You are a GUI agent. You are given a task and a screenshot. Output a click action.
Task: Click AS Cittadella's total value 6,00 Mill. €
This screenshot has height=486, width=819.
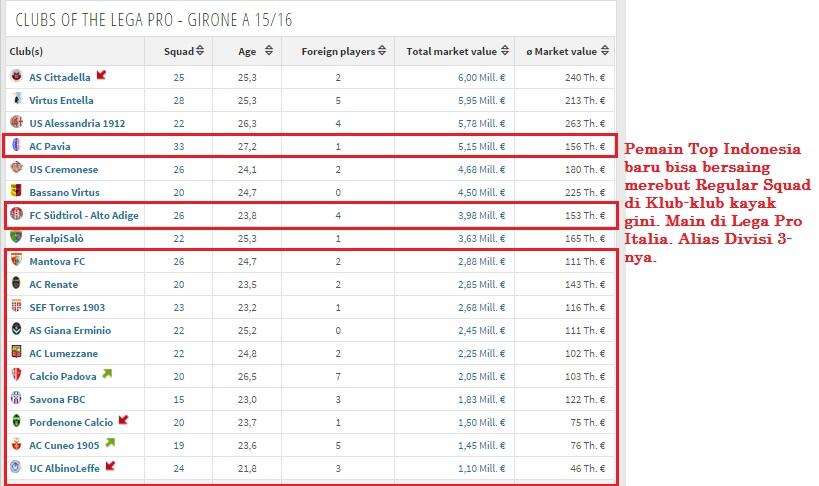[x=482, y=77]
